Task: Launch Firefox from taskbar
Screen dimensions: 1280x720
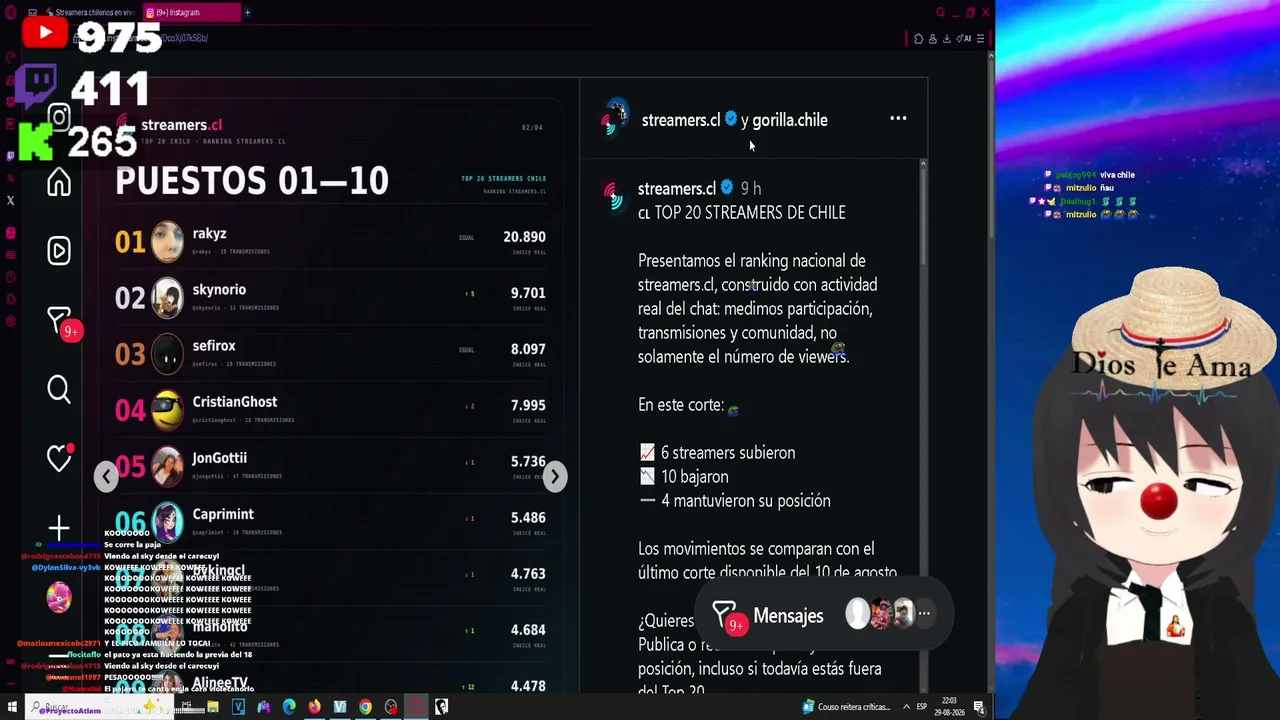Action: click(315, 707)
